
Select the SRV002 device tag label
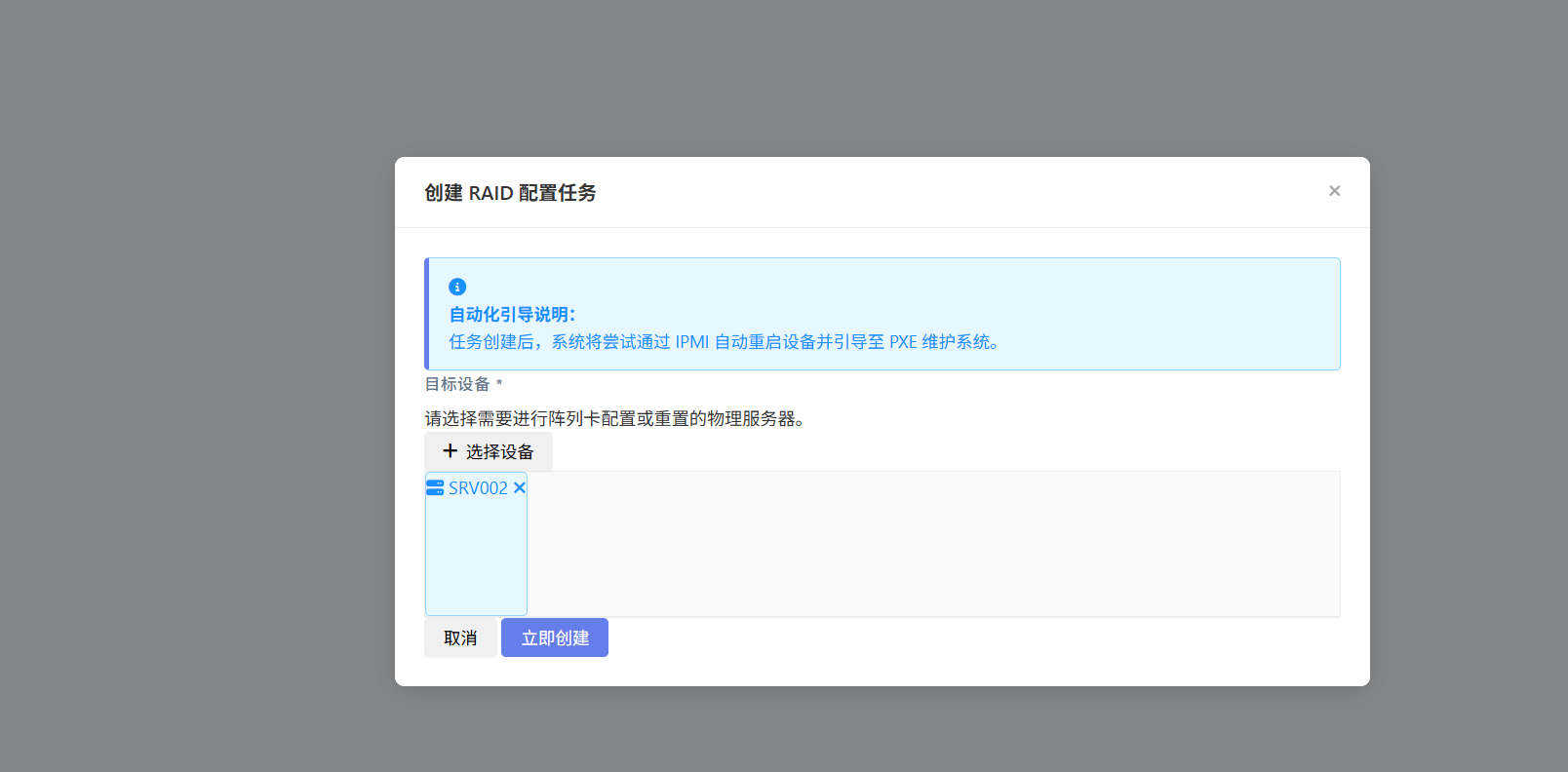pos(478,488)
